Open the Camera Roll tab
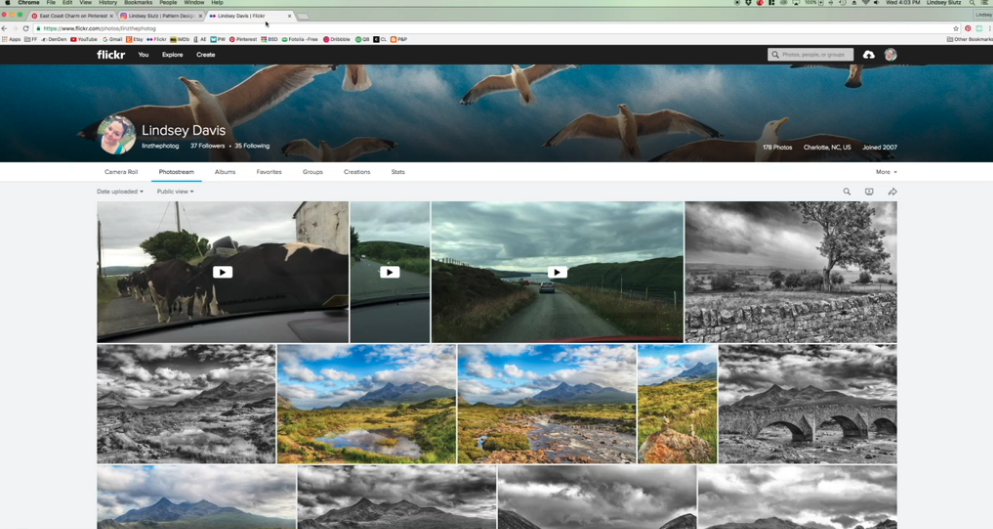Screen dimensions: 993x529 coord(121,172)
